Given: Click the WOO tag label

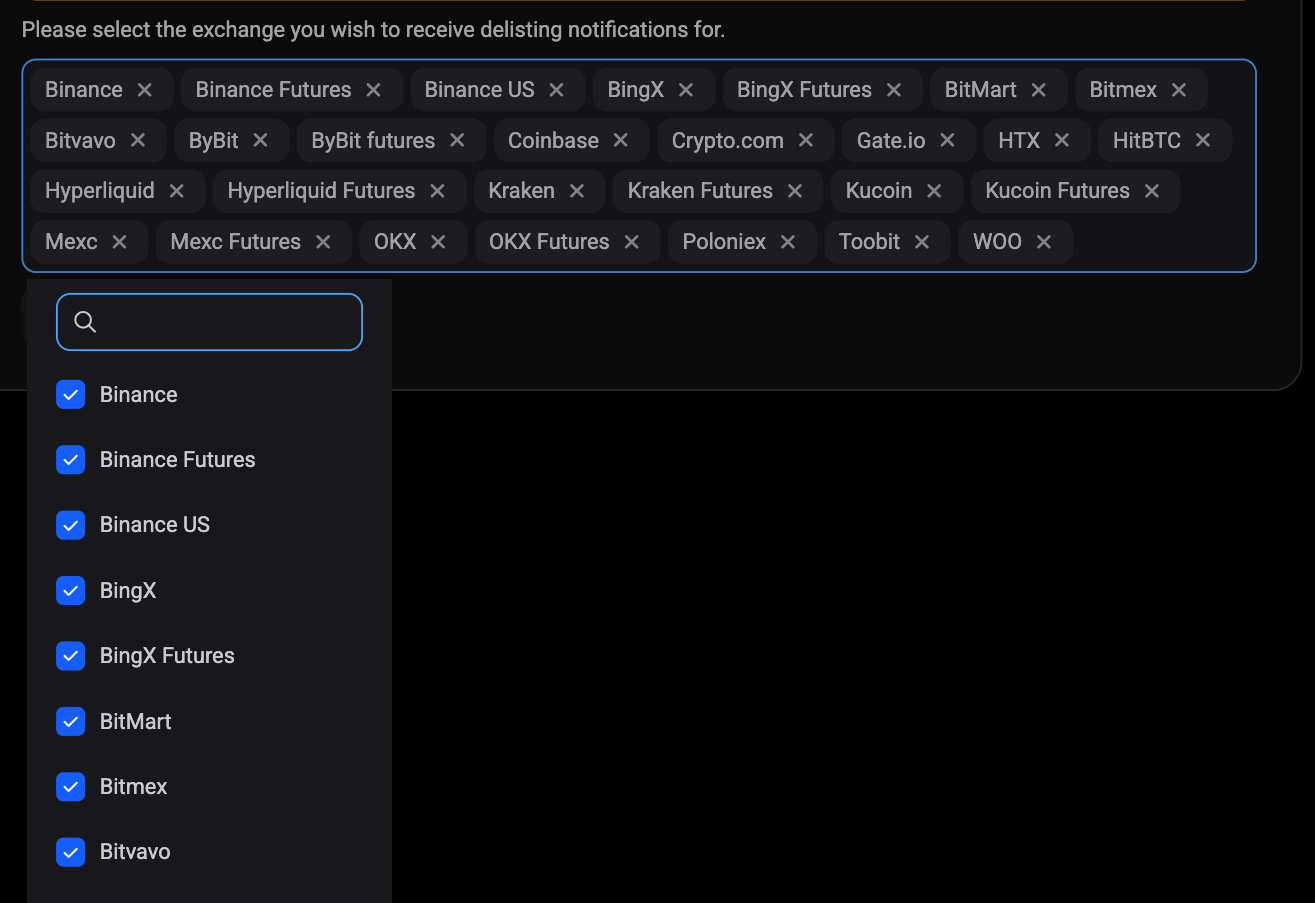Looking at the screenshot, I should pos(997,242).
